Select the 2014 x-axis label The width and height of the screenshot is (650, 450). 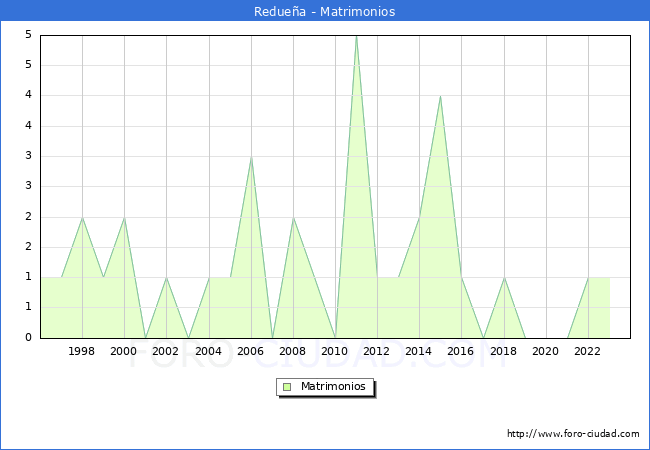tap(419, 352)
